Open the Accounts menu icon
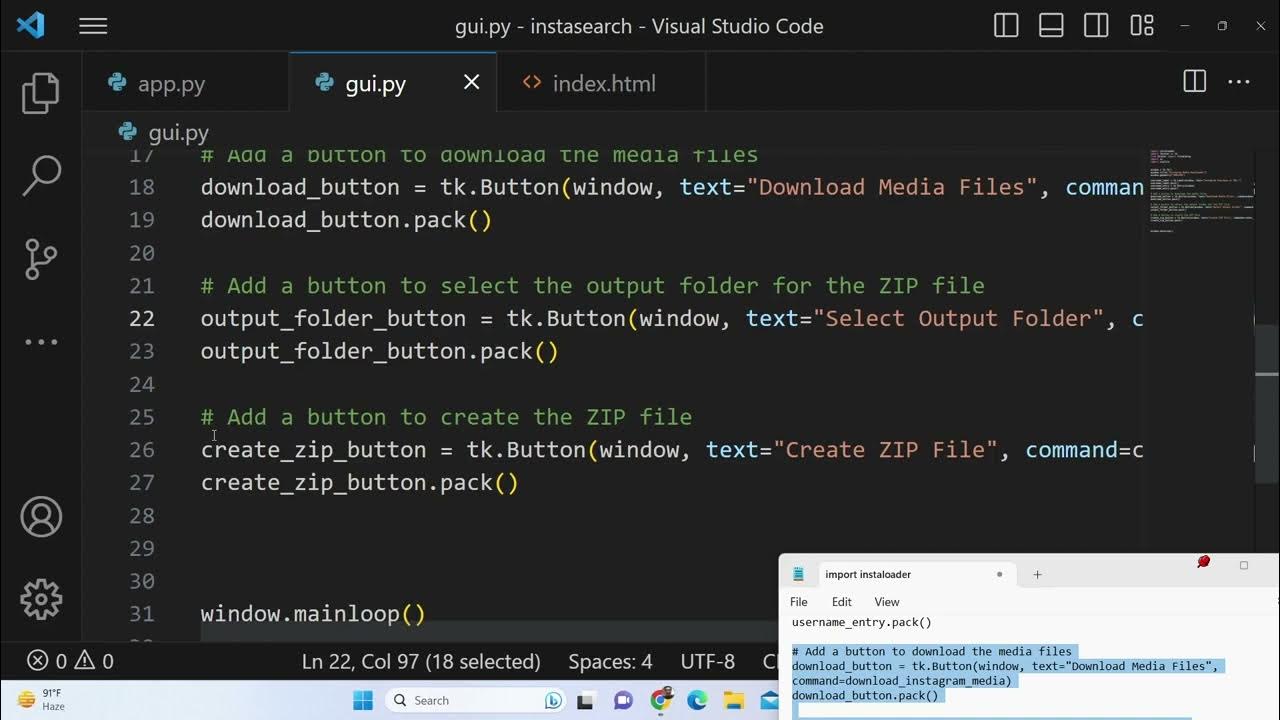The height and width of the screenshot is (720, 1280). coord(41,517)
